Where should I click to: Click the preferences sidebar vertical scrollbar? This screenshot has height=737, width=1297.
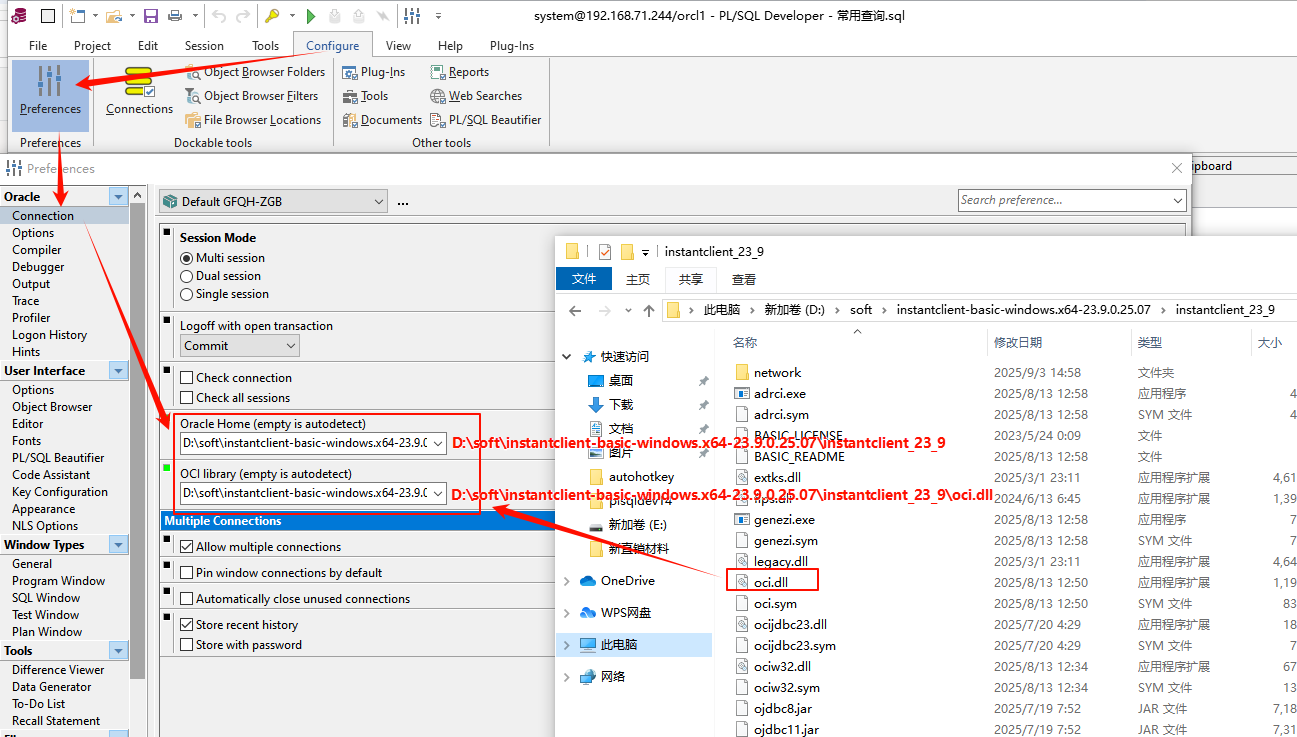(138, 440)
